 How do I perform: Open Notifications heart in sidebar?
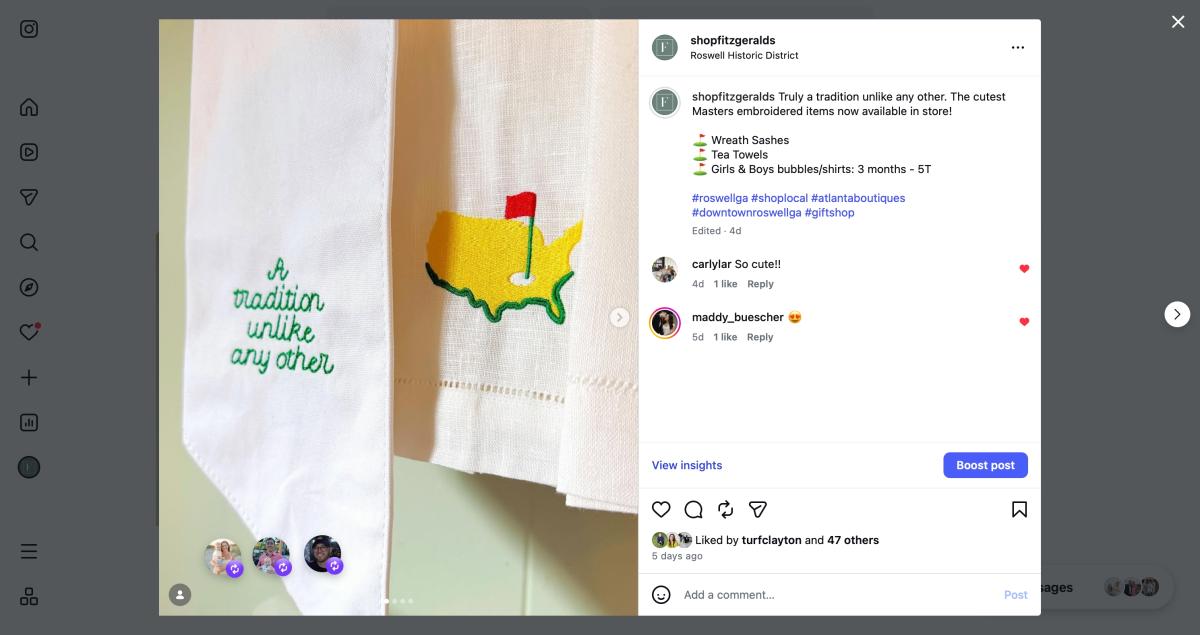click(x=29, y=332)
